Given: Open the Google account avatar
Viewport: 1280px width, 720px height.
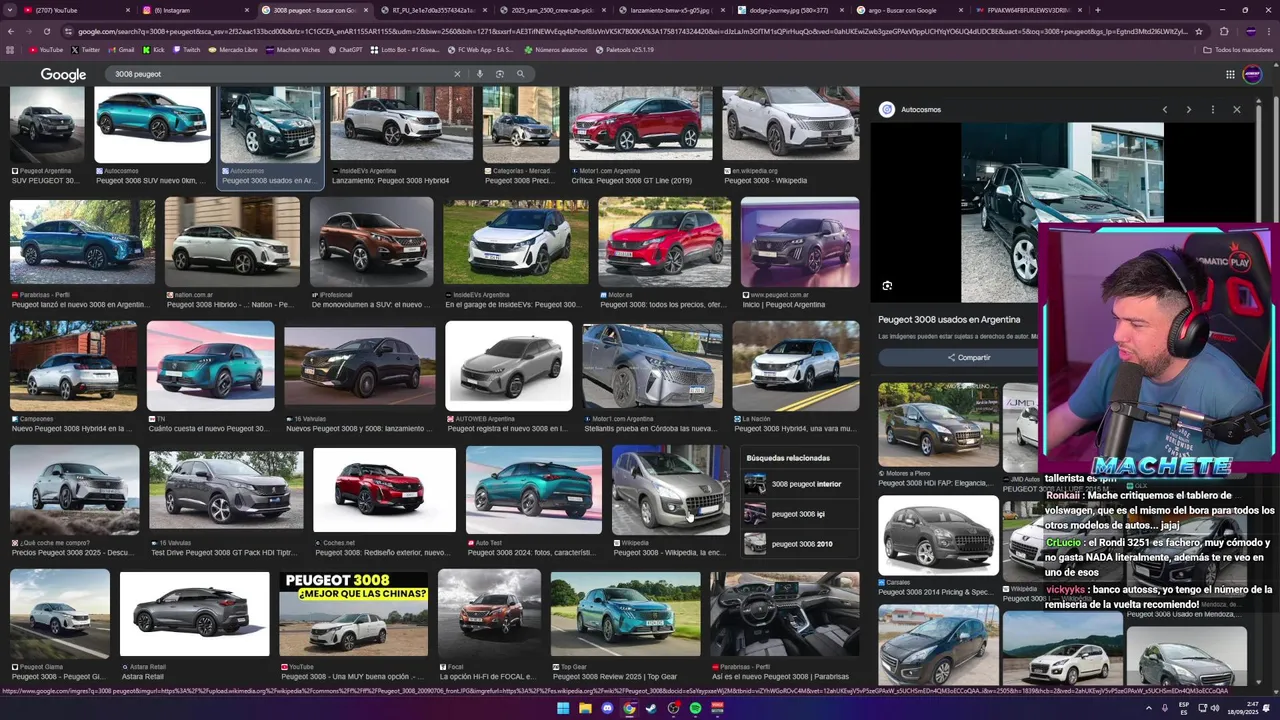Looking at the screenshot, I should point(1252,74).
